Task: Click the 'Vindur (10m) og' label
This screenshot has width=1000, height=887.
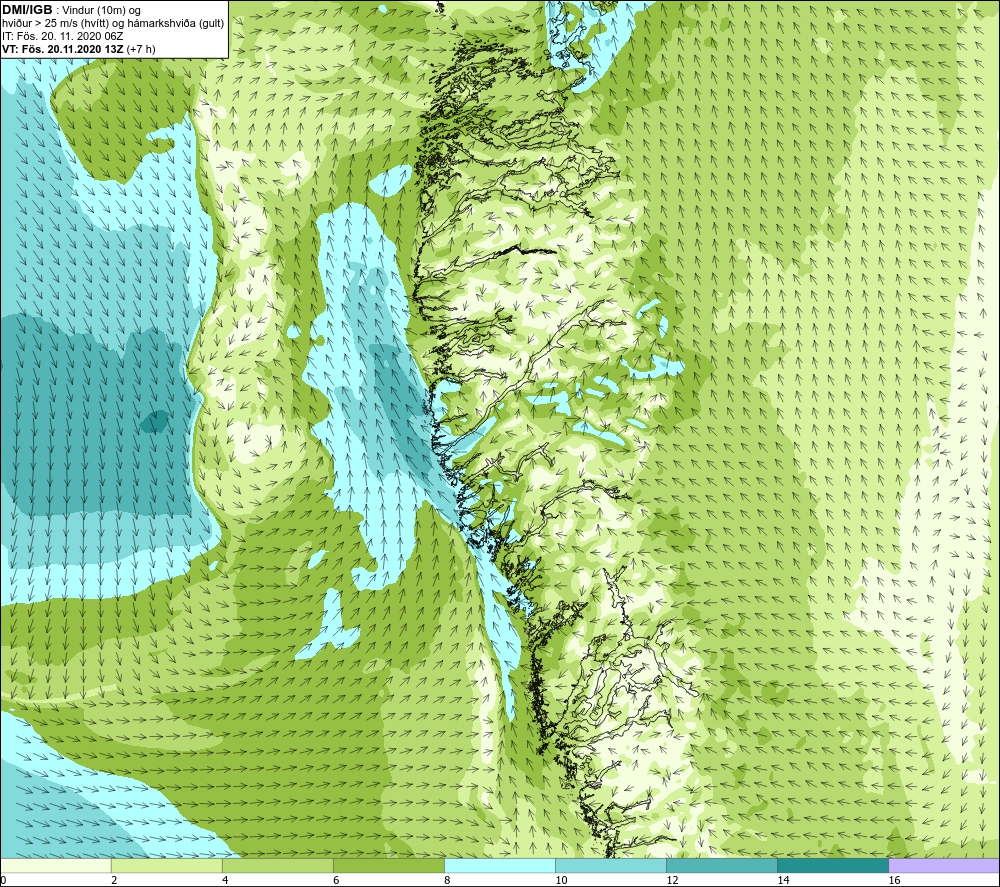Action: [101, 10]
